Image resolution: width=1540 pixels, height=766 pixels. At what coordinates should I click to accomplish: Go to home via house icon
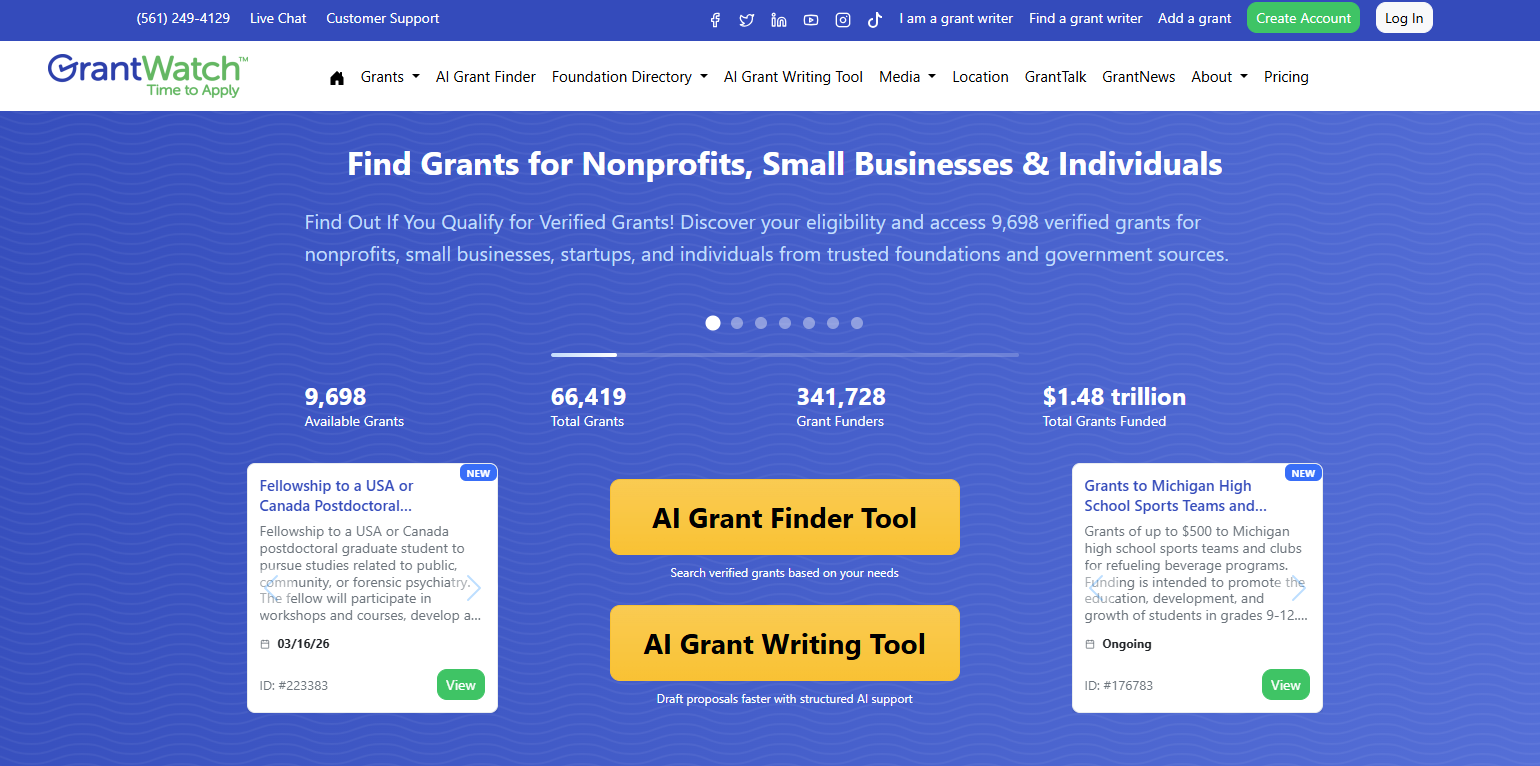tap(337, 77)
